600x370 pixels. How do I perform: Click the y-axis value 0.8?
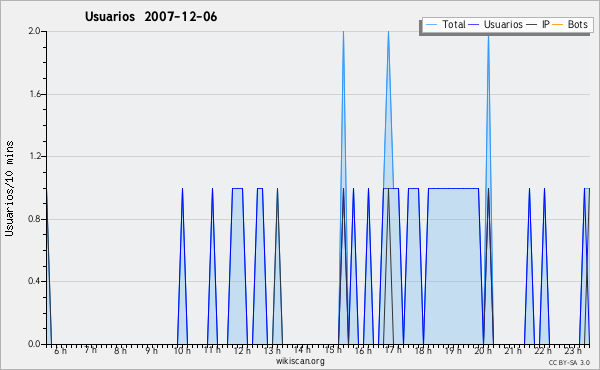[x=34, y=219]
